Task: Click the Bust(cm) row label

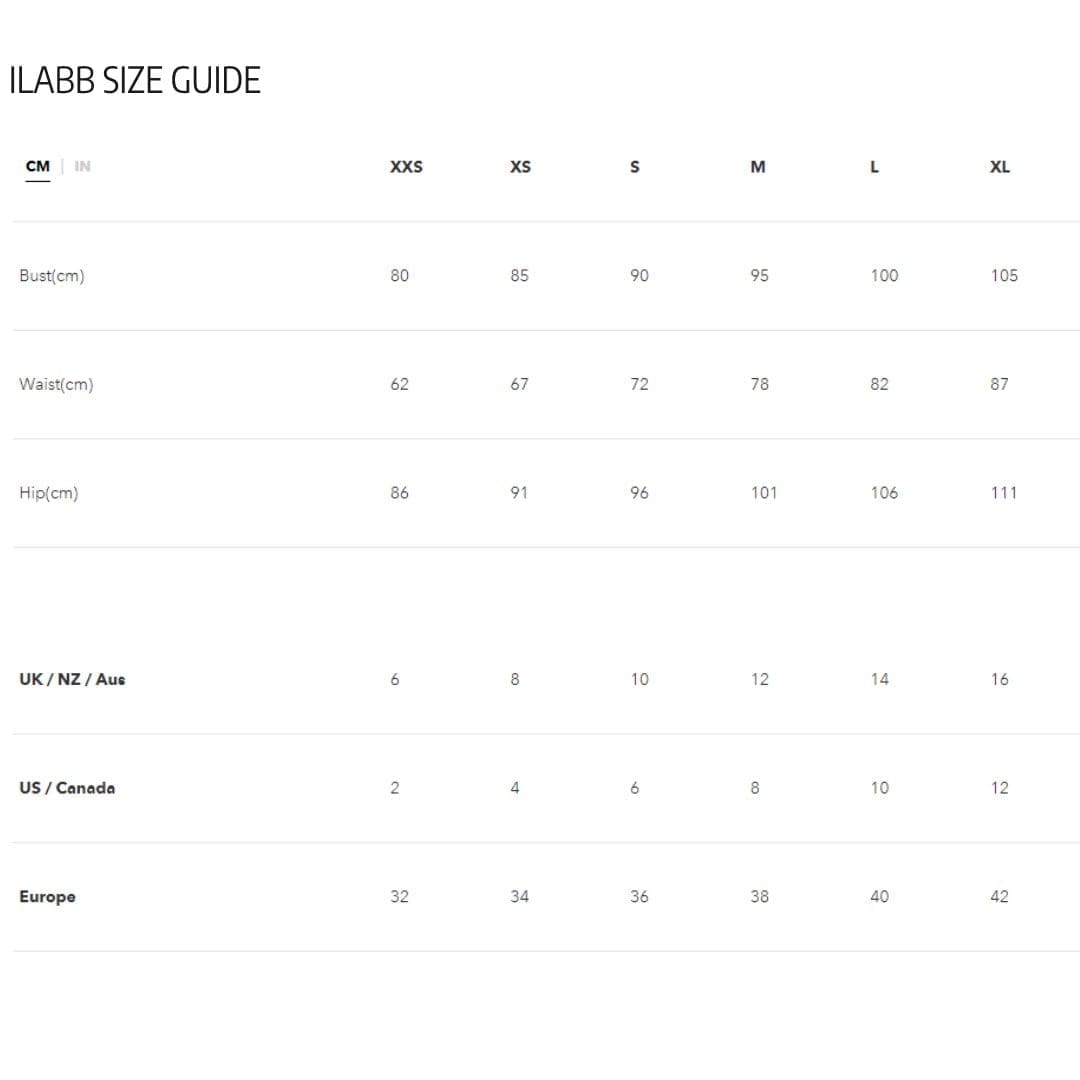Action: (52, 276)
